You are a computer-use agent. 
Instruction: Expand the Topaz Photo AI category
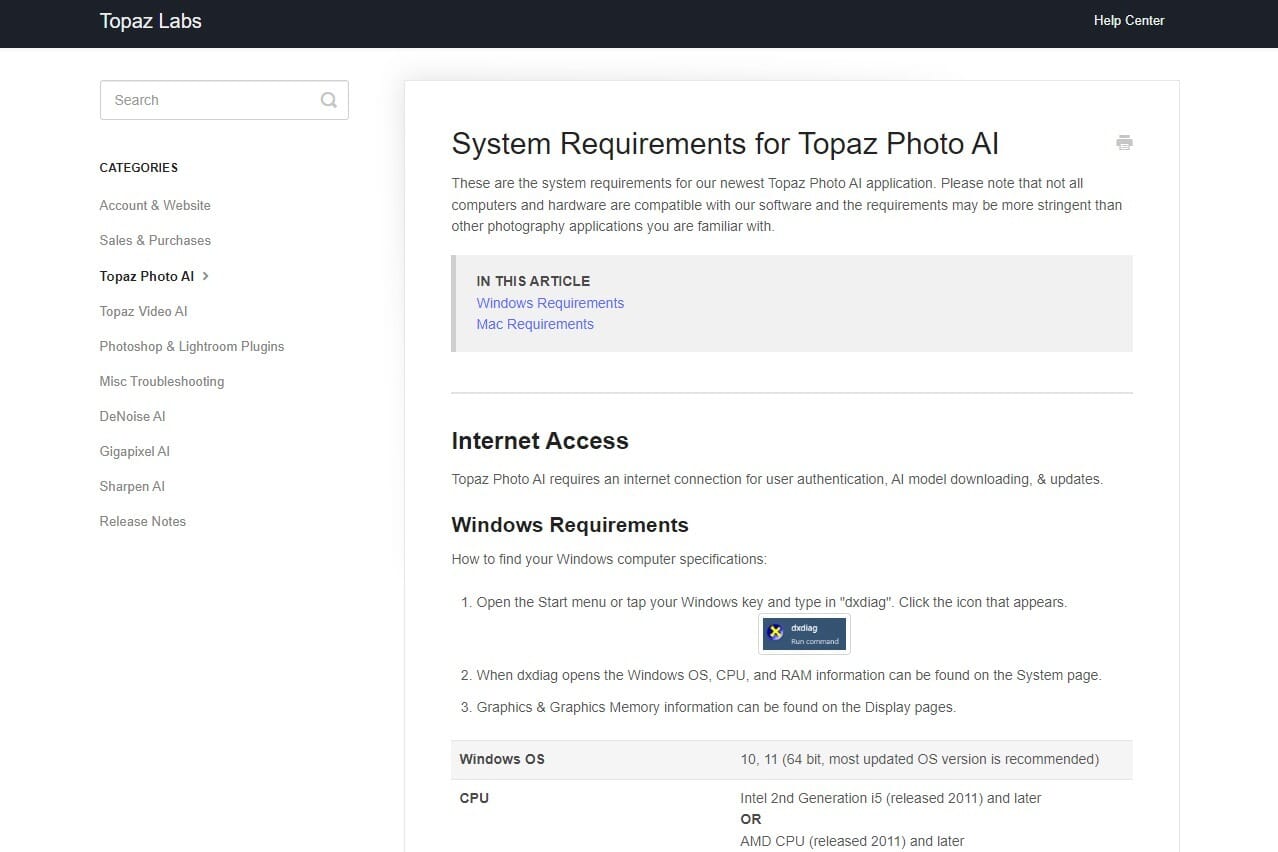[x=147, y=276]
